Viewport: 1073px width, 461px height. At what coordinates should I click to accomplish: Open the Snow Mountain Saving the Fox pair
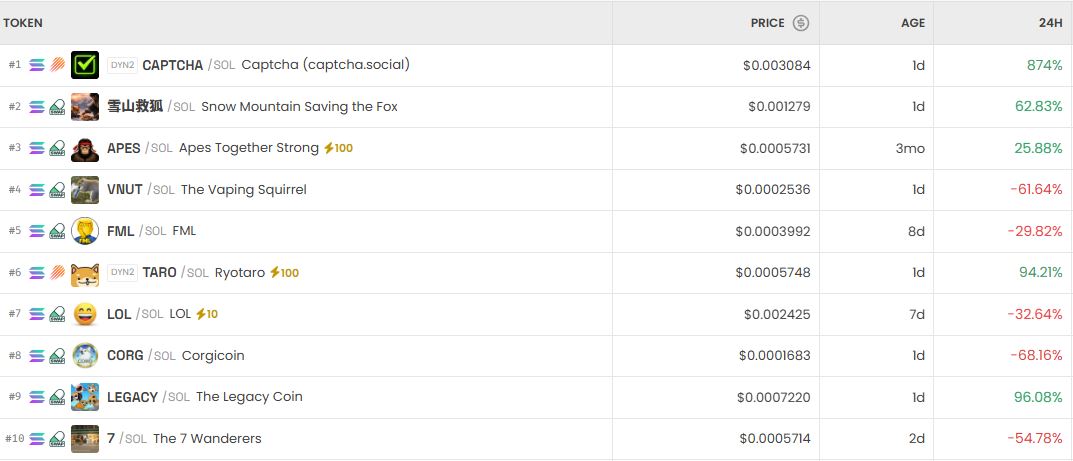(299, 107)
